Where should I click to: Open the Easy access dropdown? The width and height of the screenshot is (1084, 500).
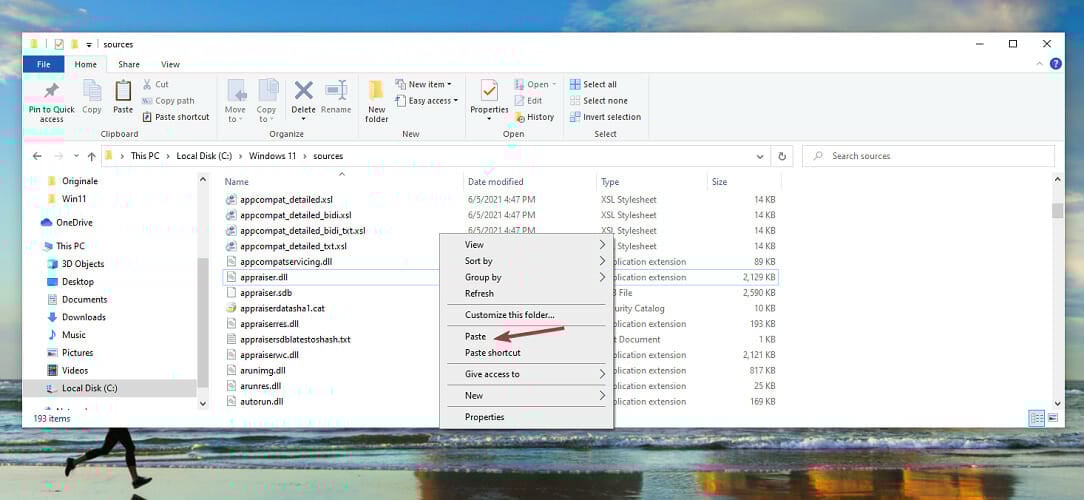point(427,101)
